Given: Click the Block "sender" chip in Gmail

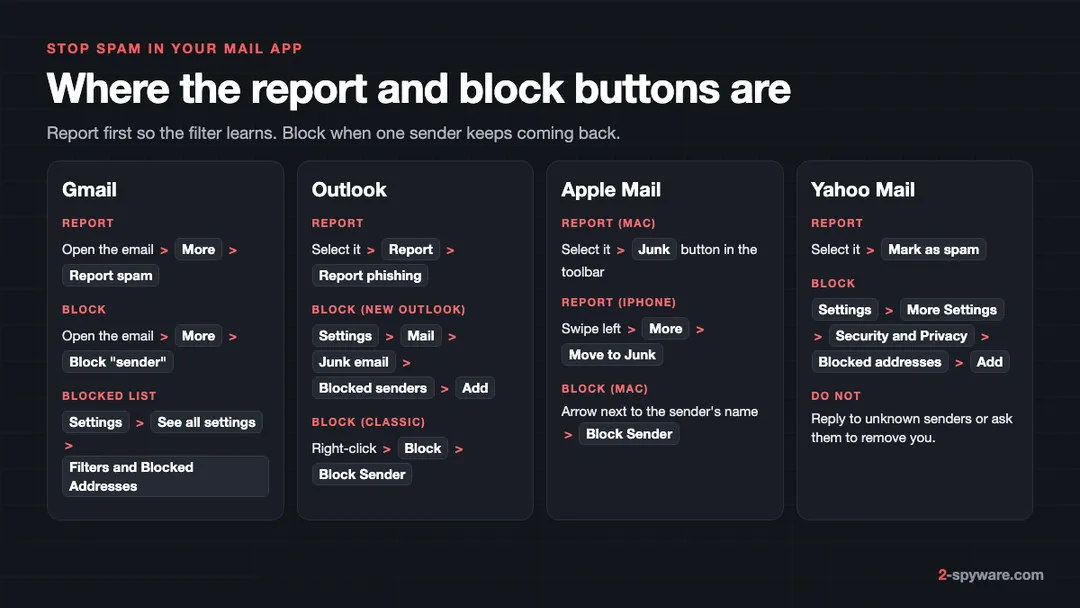Looking at the screenshot, I should click(x=118, y=362).
